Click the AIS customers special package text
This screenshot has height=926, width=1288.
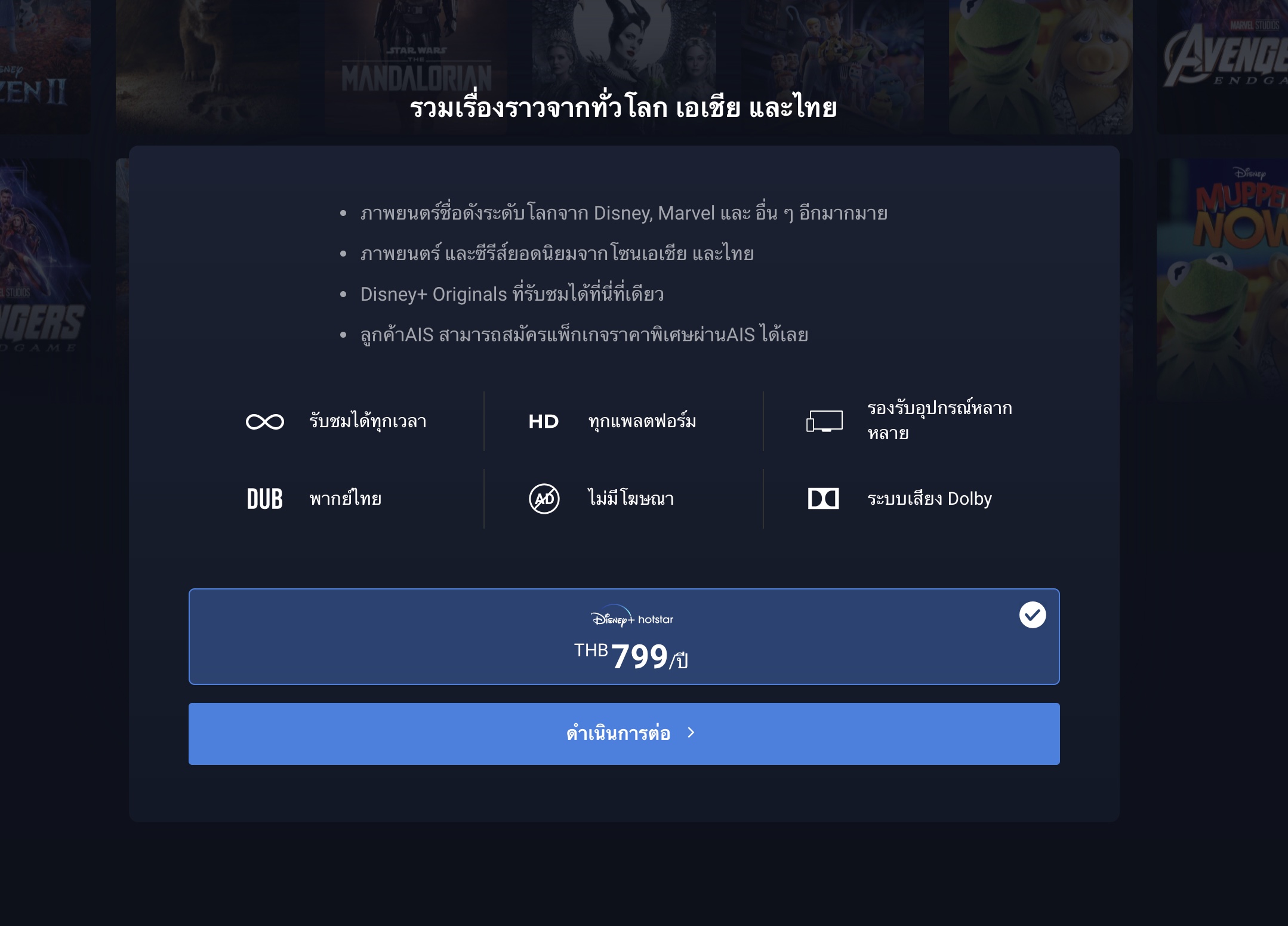tap(584, 335)
